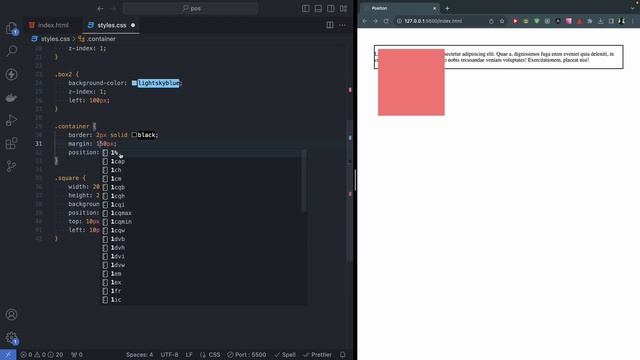The width and height of the screenshot is (640, 360).
Task: Open the Accounts menu icon
Action: tap(11, 314)
